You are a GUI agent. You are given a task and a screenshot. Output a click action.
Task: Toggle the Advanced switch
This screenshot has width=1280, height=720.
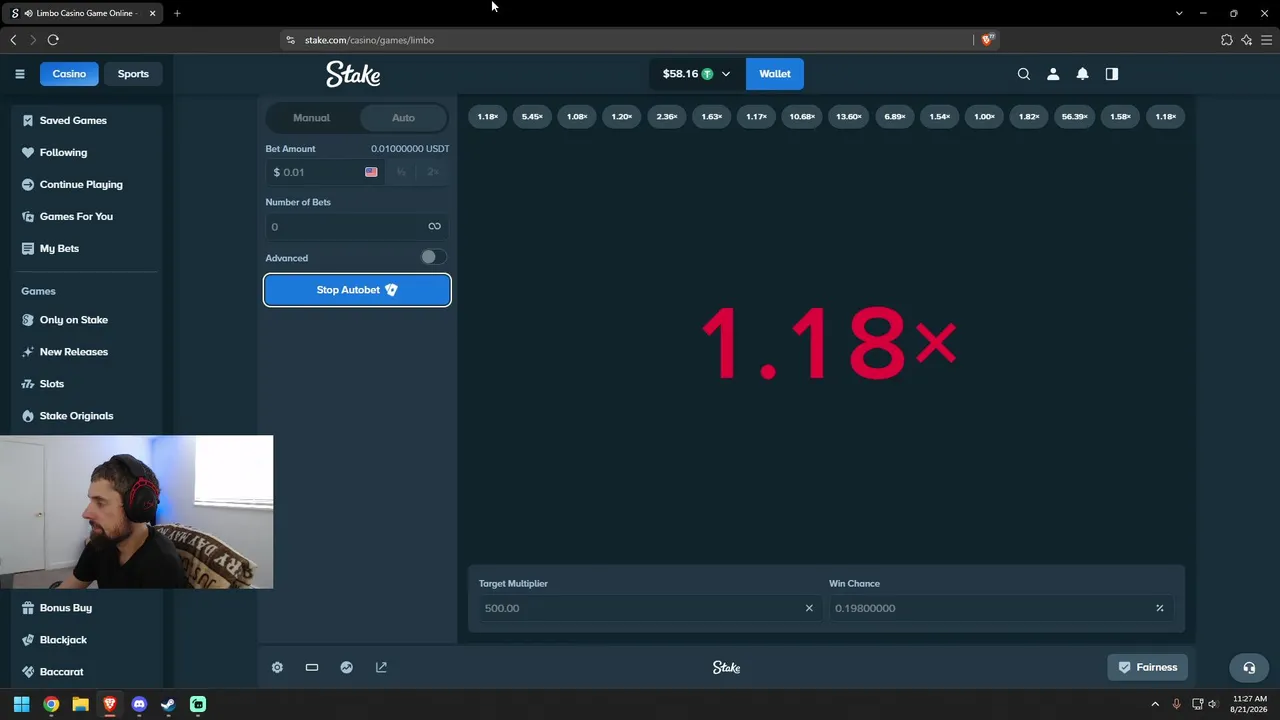click(432, 257)
